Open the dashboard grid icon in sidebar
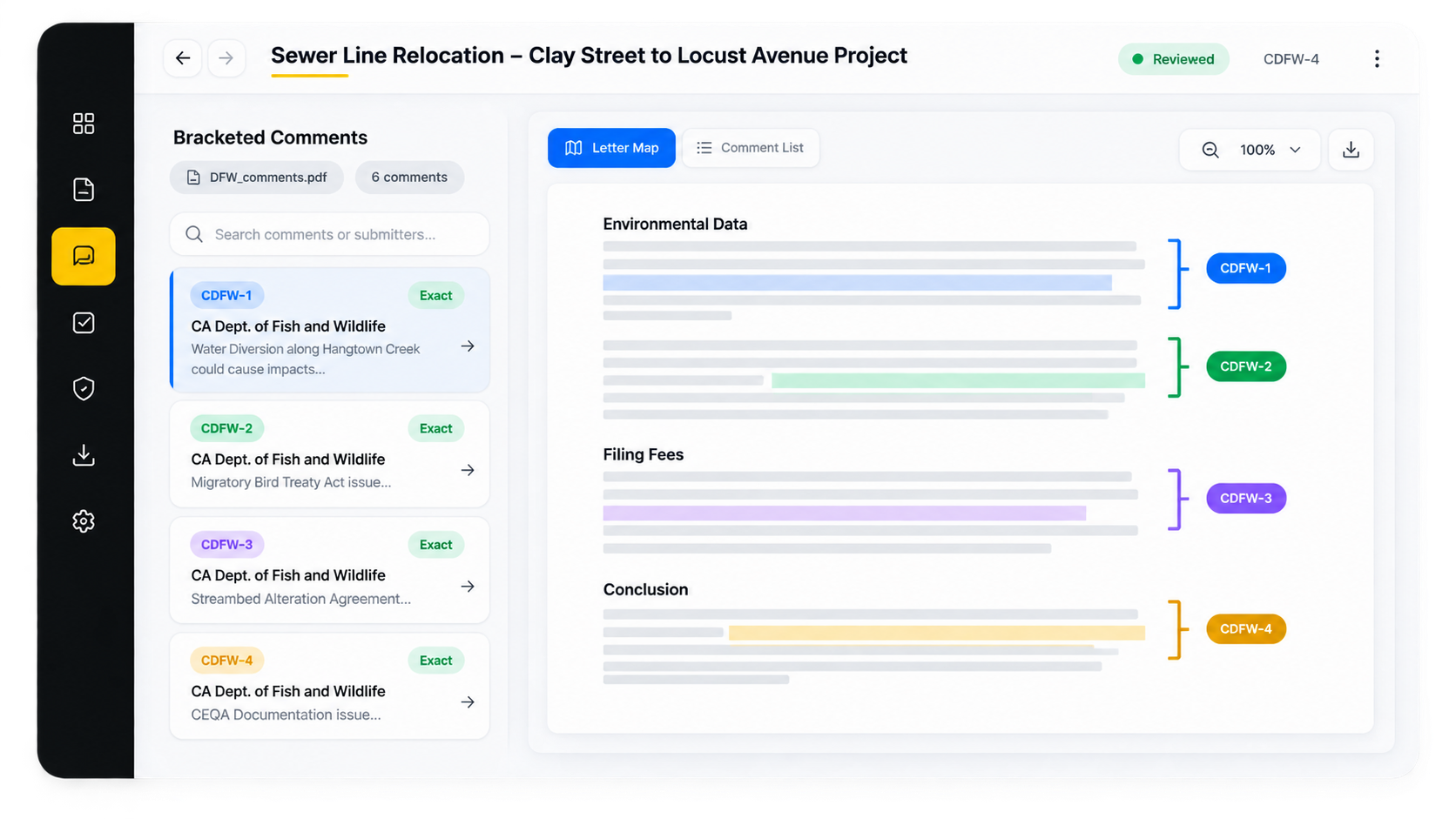 84,124
